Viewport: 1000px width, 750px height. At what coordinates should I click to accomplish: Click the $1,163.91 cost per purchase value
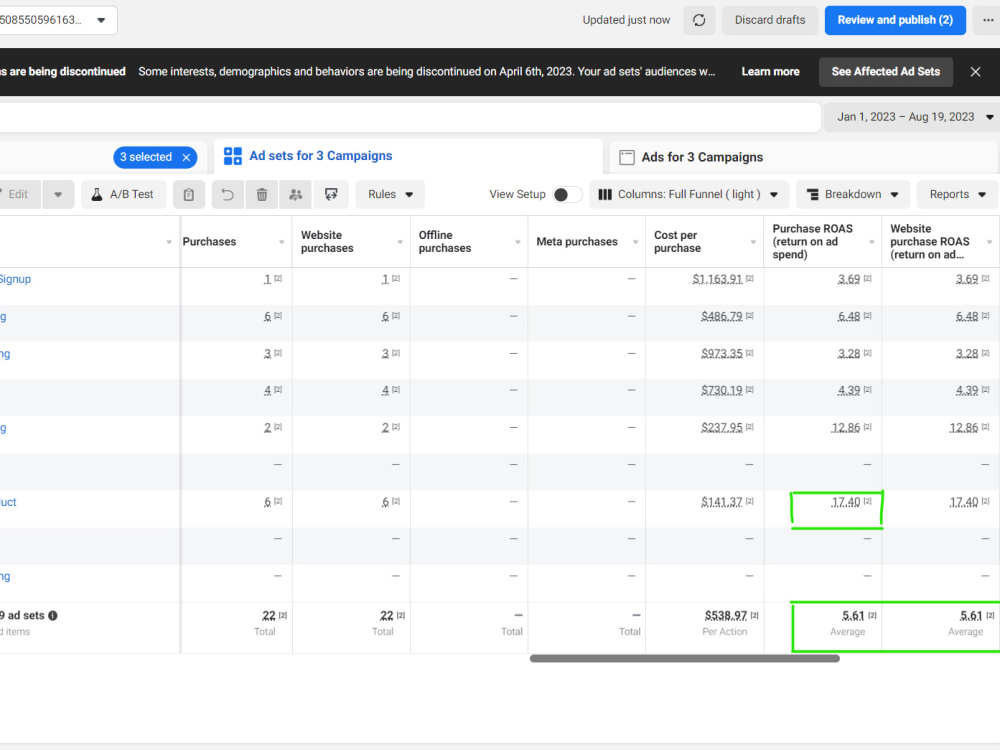point(717,279)
